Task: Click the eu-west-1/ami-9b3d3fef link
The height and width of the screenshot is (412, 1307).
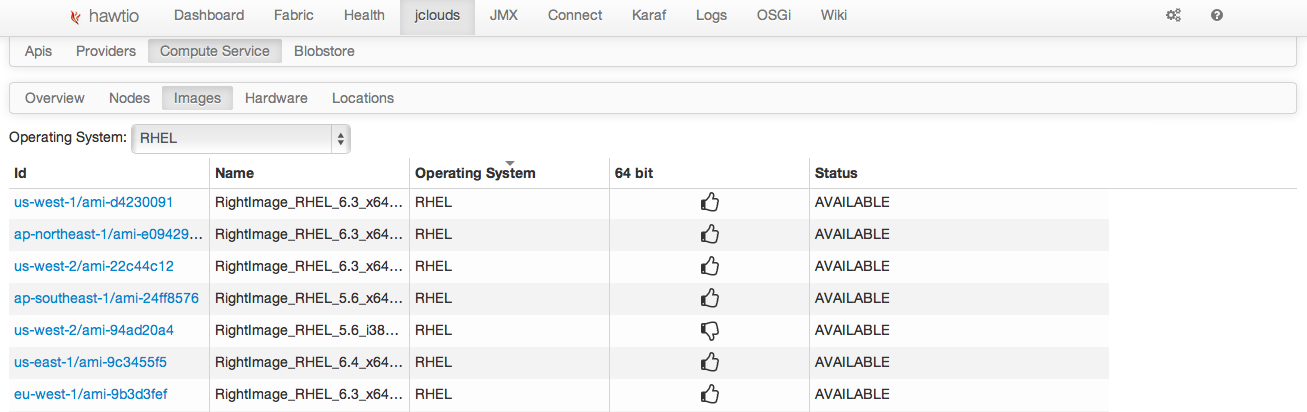Action: pyautogui.click(x=91, y=394)
